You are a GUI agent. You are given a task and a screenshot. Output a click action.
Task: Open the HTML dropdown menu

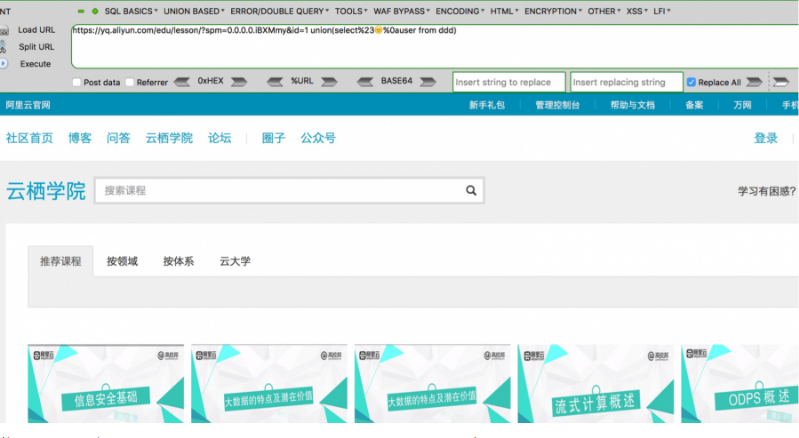(504, 11)
